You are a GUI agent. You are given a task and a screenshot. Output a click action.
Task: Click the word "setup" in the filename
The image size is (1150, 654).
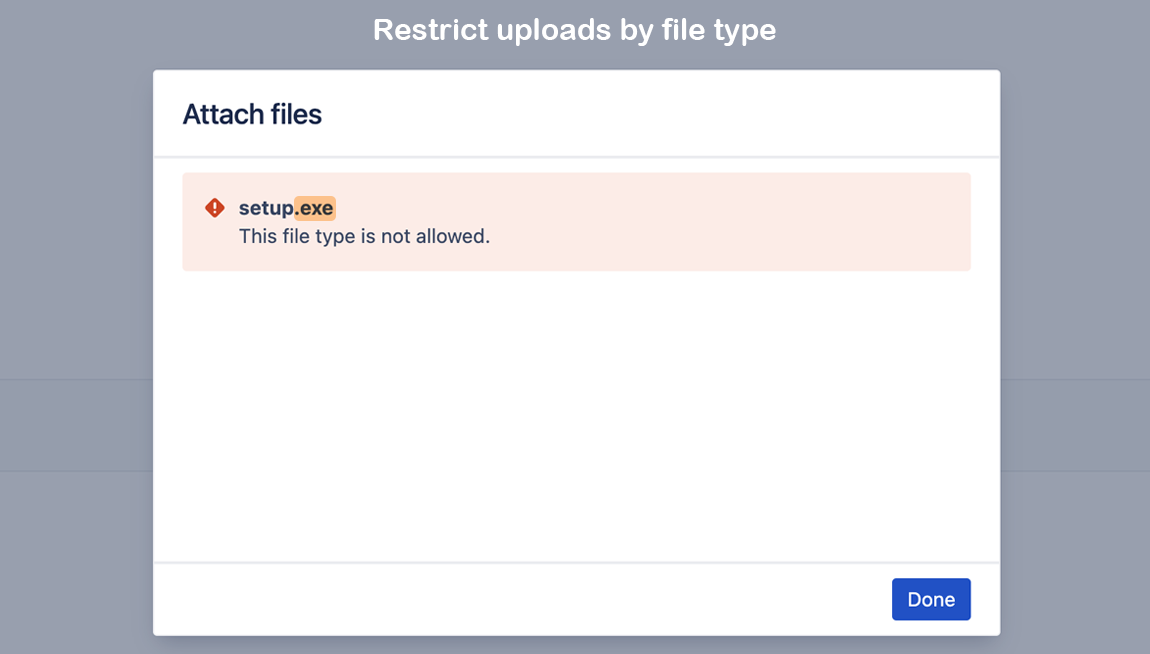(x=266, y=209)
